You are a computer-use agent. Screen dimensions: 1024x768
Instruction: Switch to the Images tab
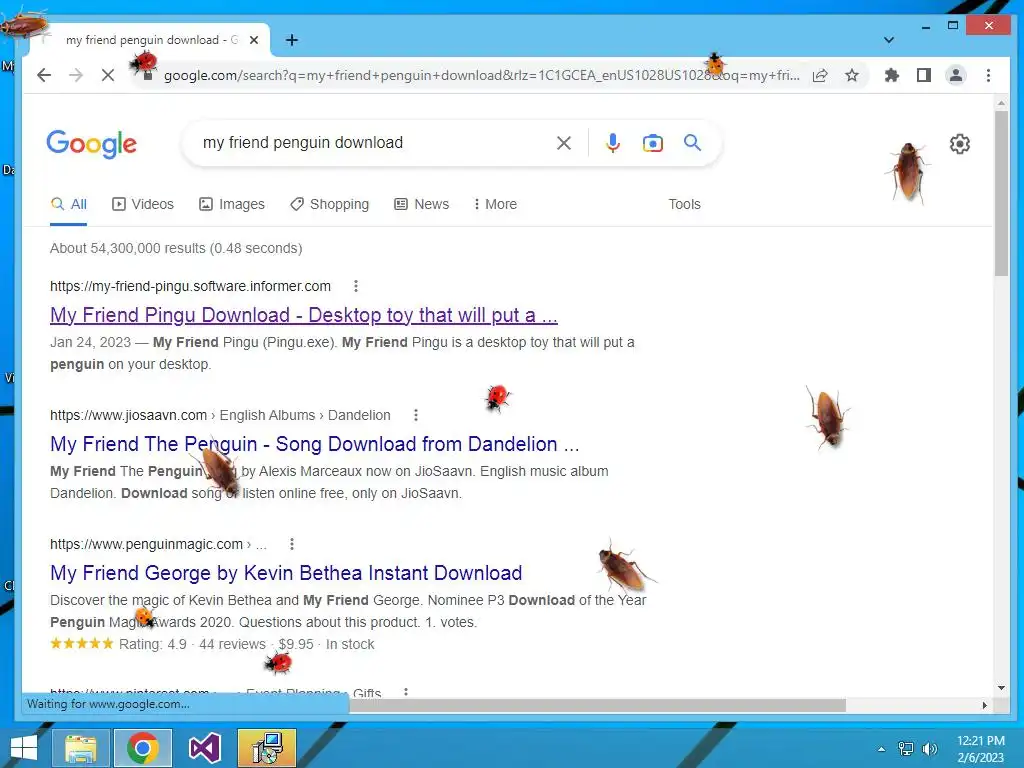tap(232, 204)
